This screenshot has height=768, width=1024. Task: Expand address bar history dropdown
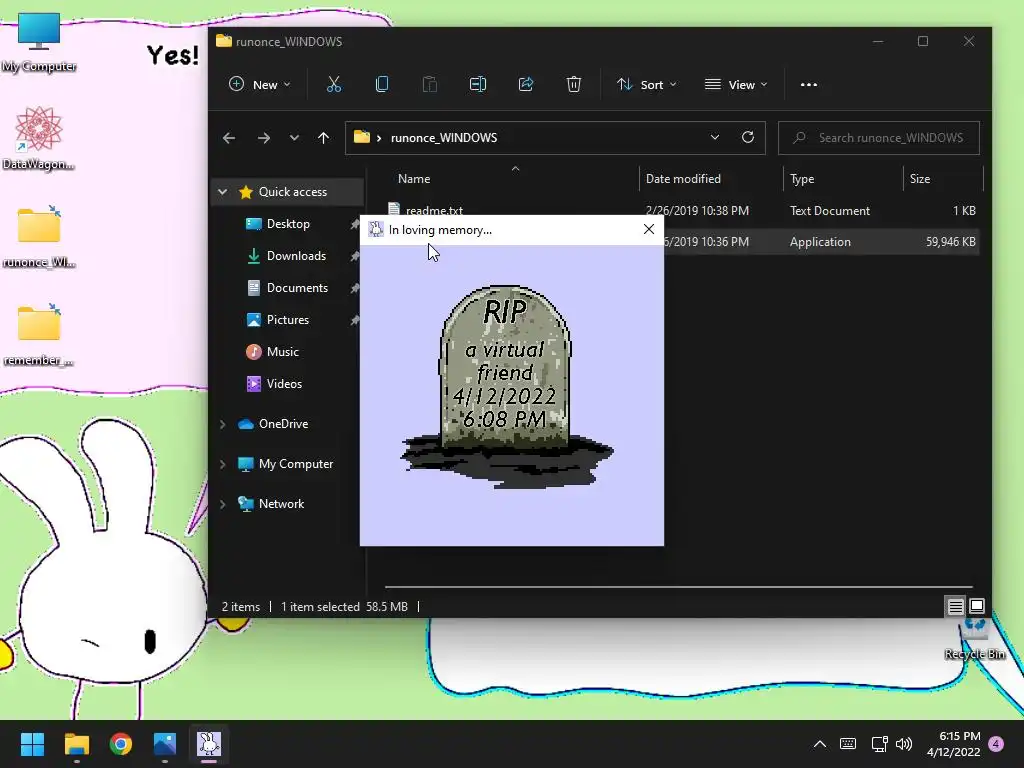pyautogui.click(x=714, y=137)
